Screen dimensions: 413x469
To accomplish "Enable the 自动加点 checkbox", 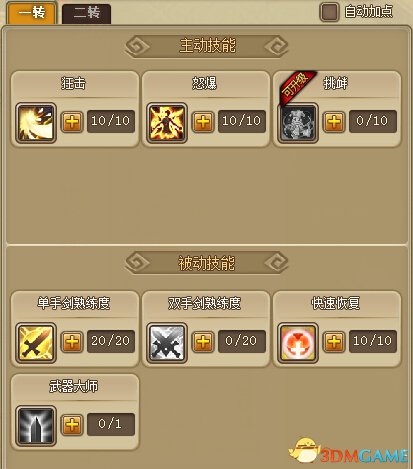I will coord(329,12).
